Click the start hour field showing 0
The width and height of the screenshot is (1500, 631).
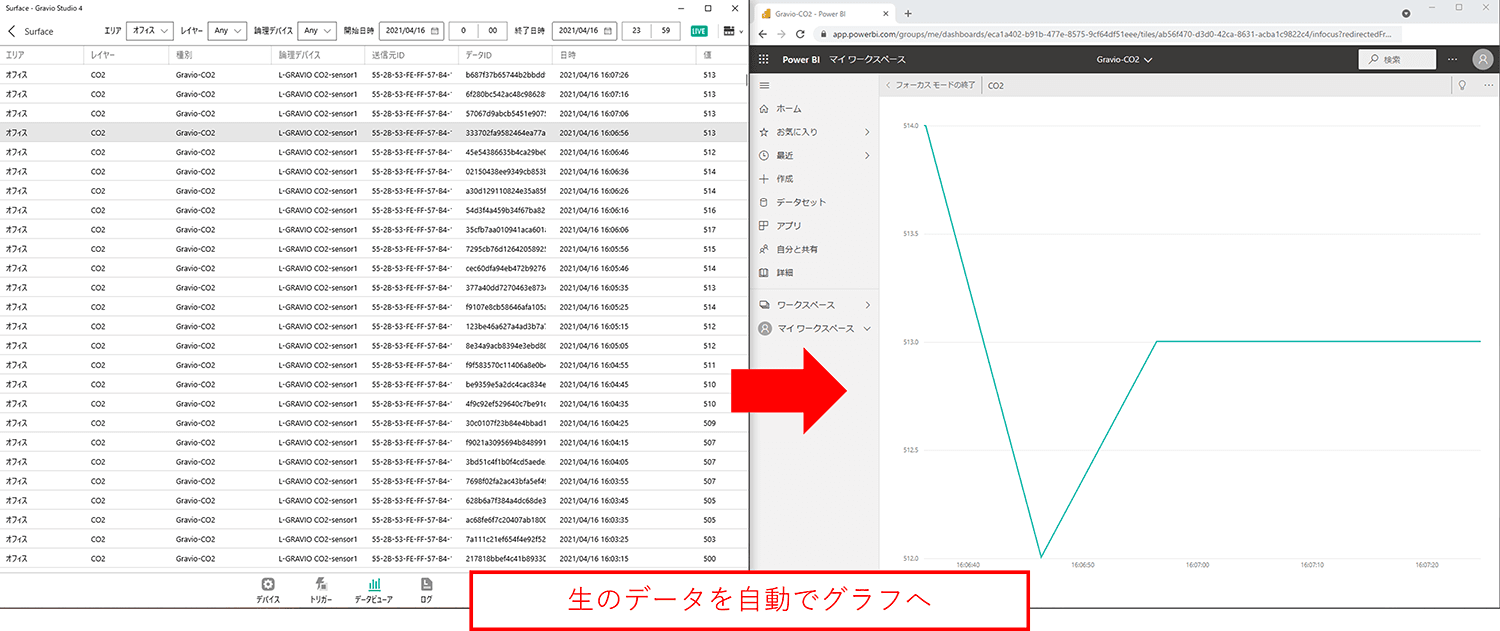point(463,31)
